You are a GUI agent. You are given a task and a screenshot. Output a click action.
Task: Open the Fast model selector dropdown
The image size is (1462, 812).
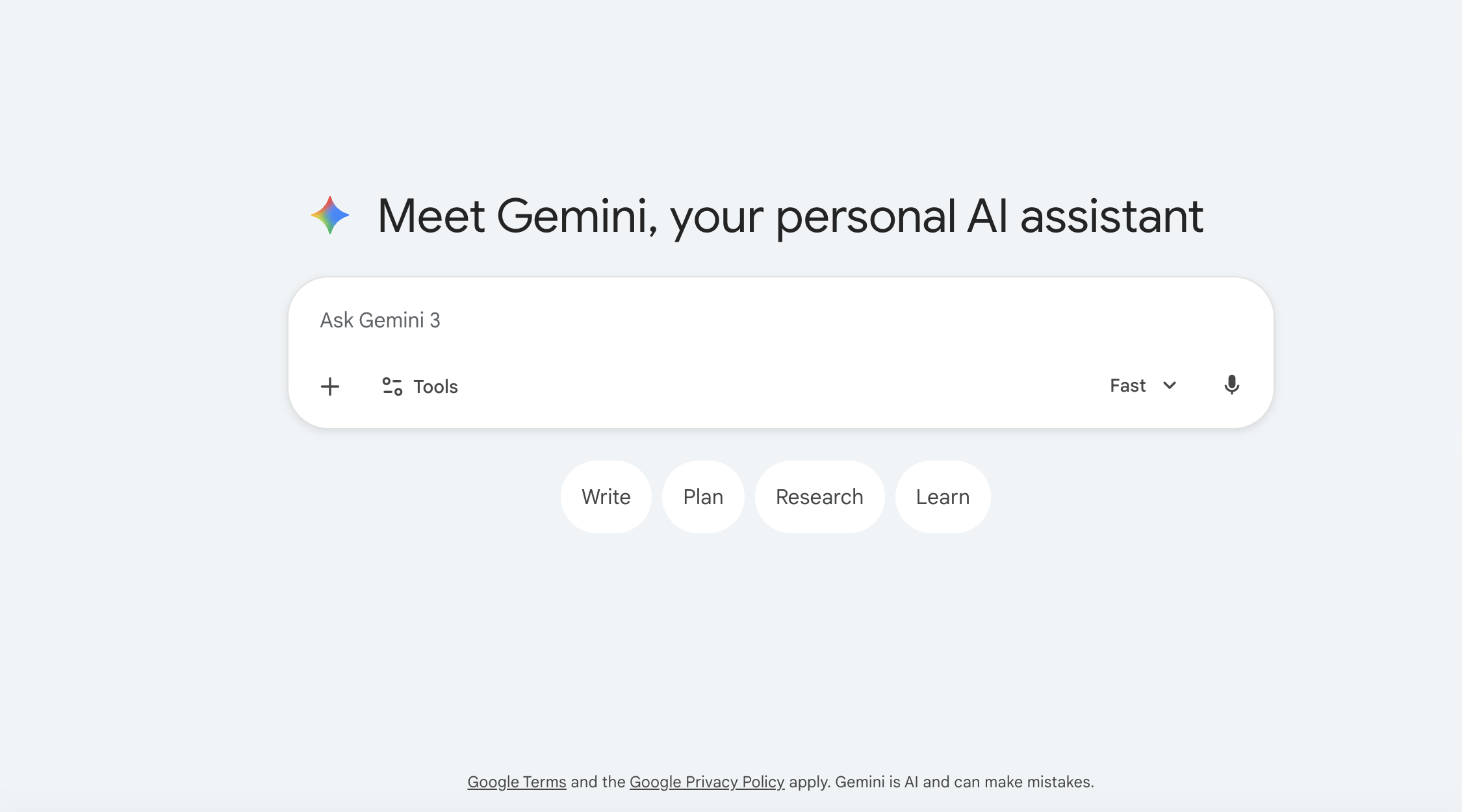coord(1144,385)
